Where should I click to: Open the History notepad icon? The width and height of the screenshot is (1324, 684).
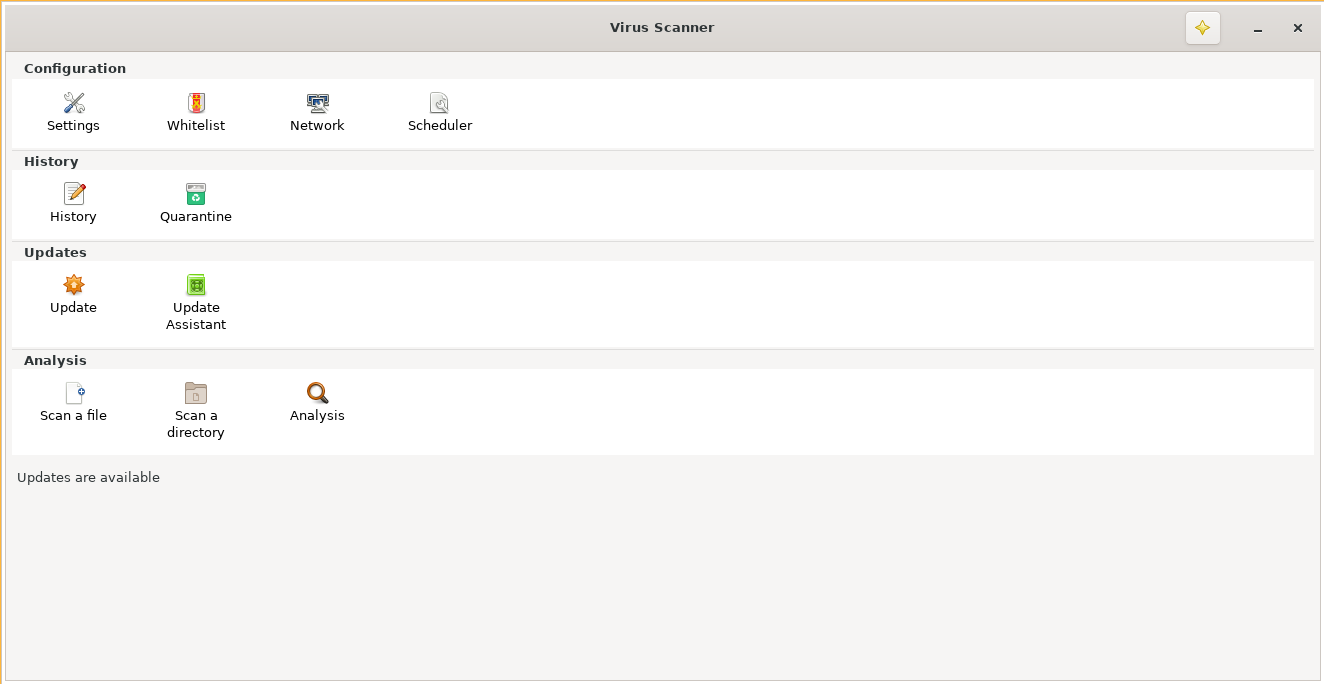pos(74,194)
